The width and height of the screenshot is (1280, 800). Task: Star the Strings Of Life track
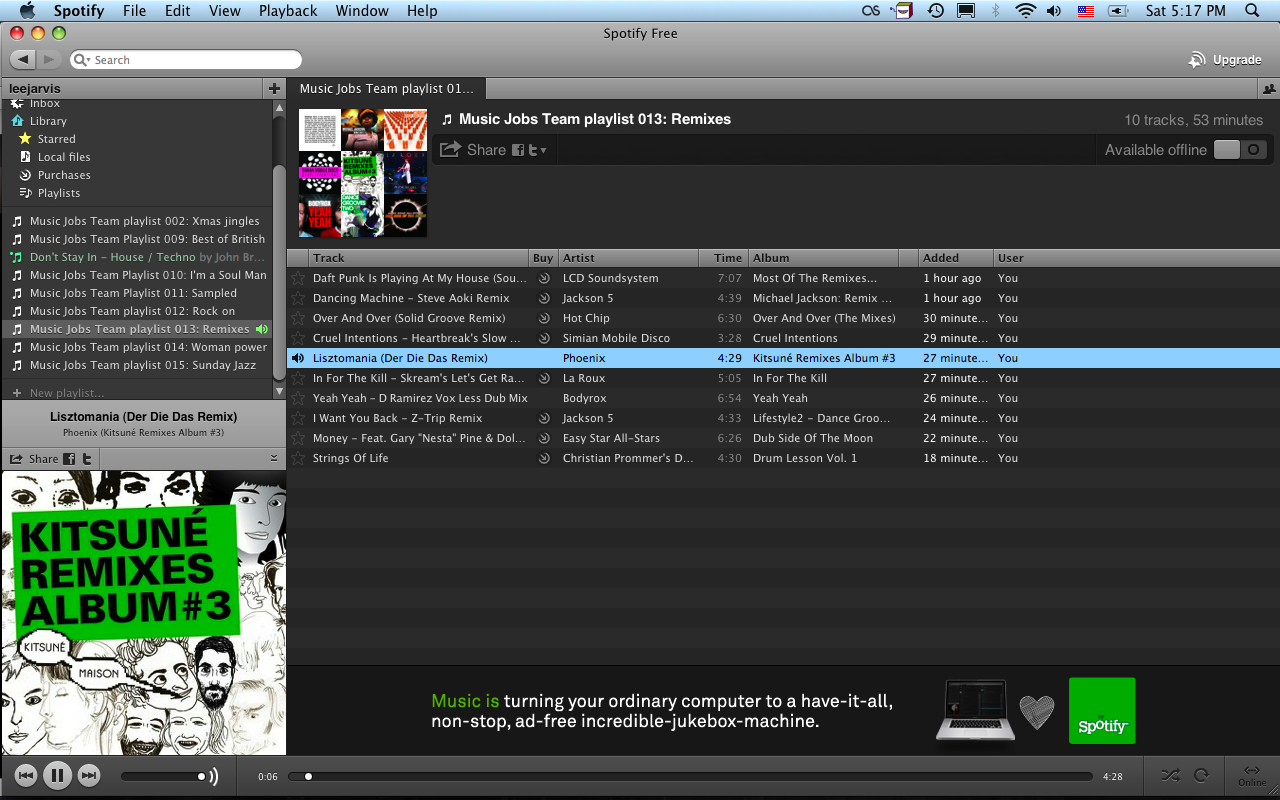298,458
